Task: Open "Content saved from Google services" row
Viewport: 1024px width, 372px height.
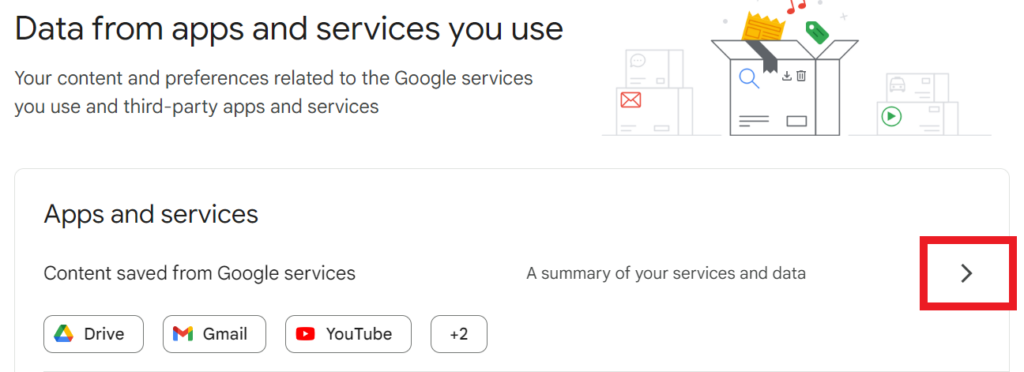Action: tap(511, 273)
